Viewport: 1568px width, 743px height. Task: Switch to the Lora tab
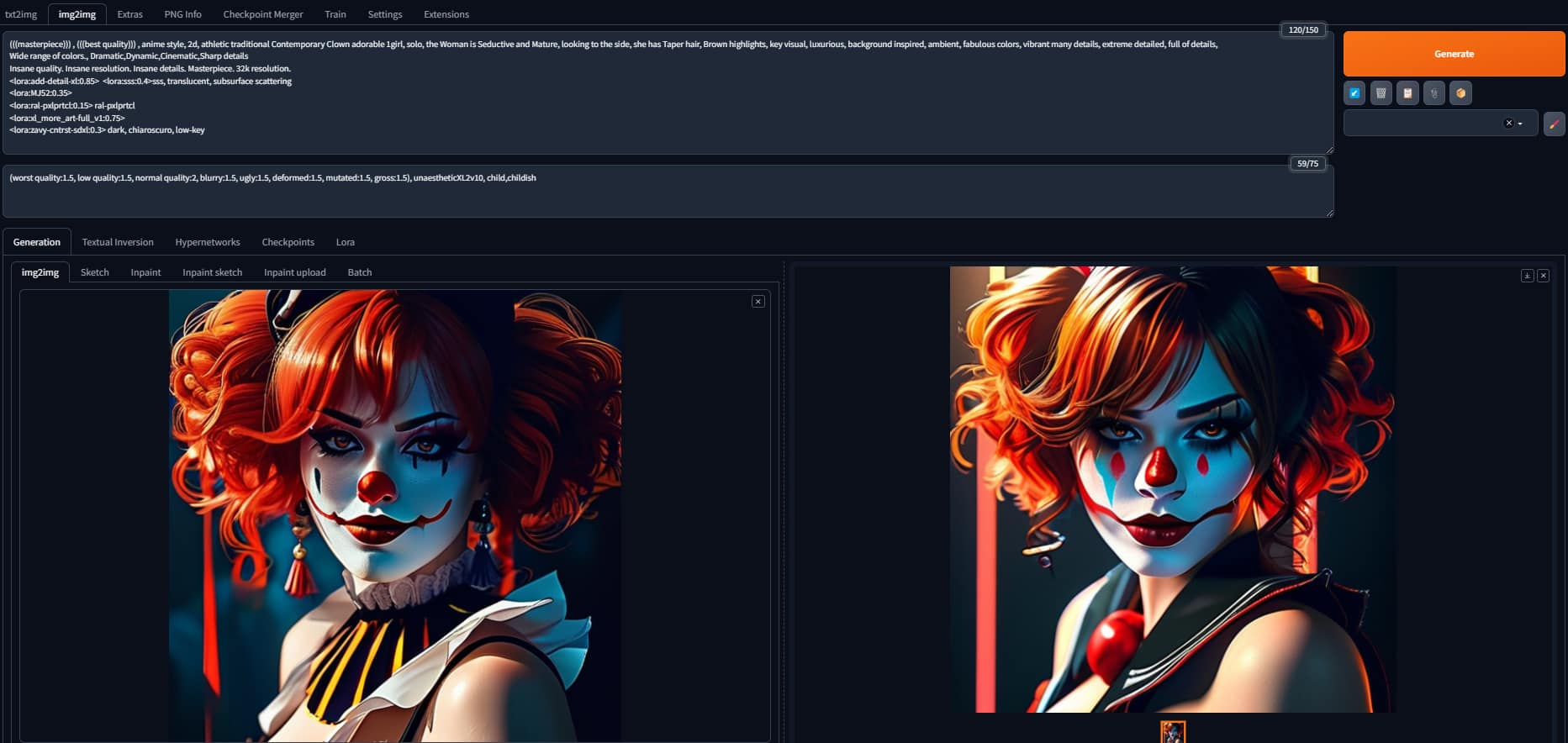tap(345, 242)
